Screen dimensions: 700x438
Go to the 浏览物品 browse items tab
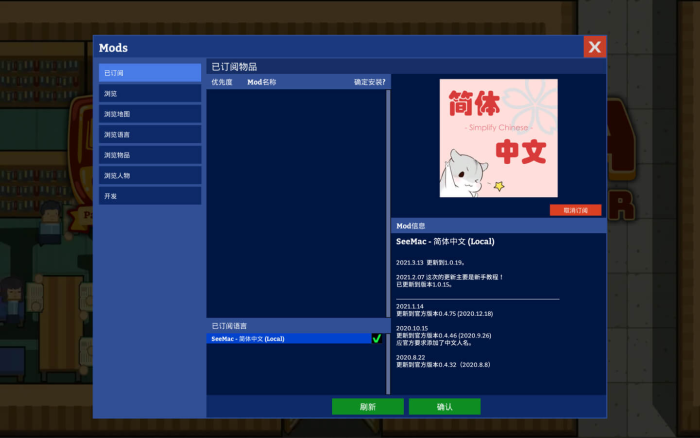(x=150, y=155)
